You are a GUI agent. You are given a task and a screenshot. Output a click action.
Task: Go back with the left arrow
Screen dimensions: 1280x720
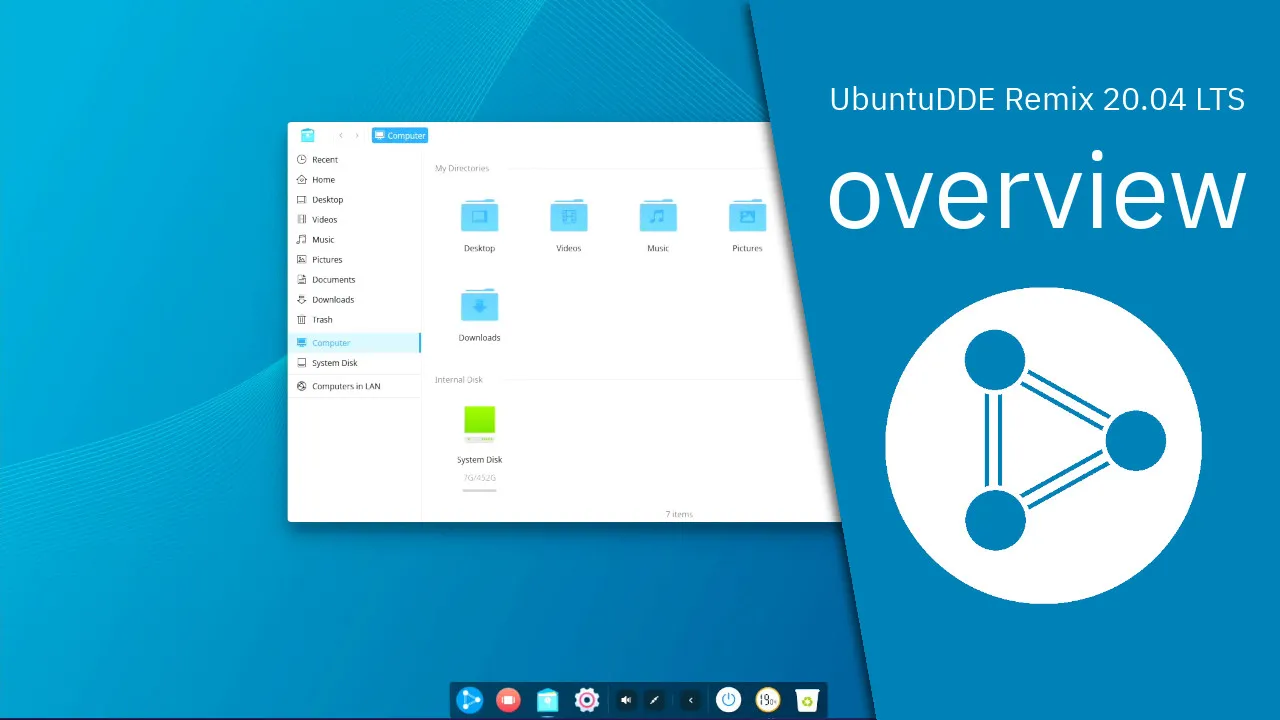(x=341, y=135)
